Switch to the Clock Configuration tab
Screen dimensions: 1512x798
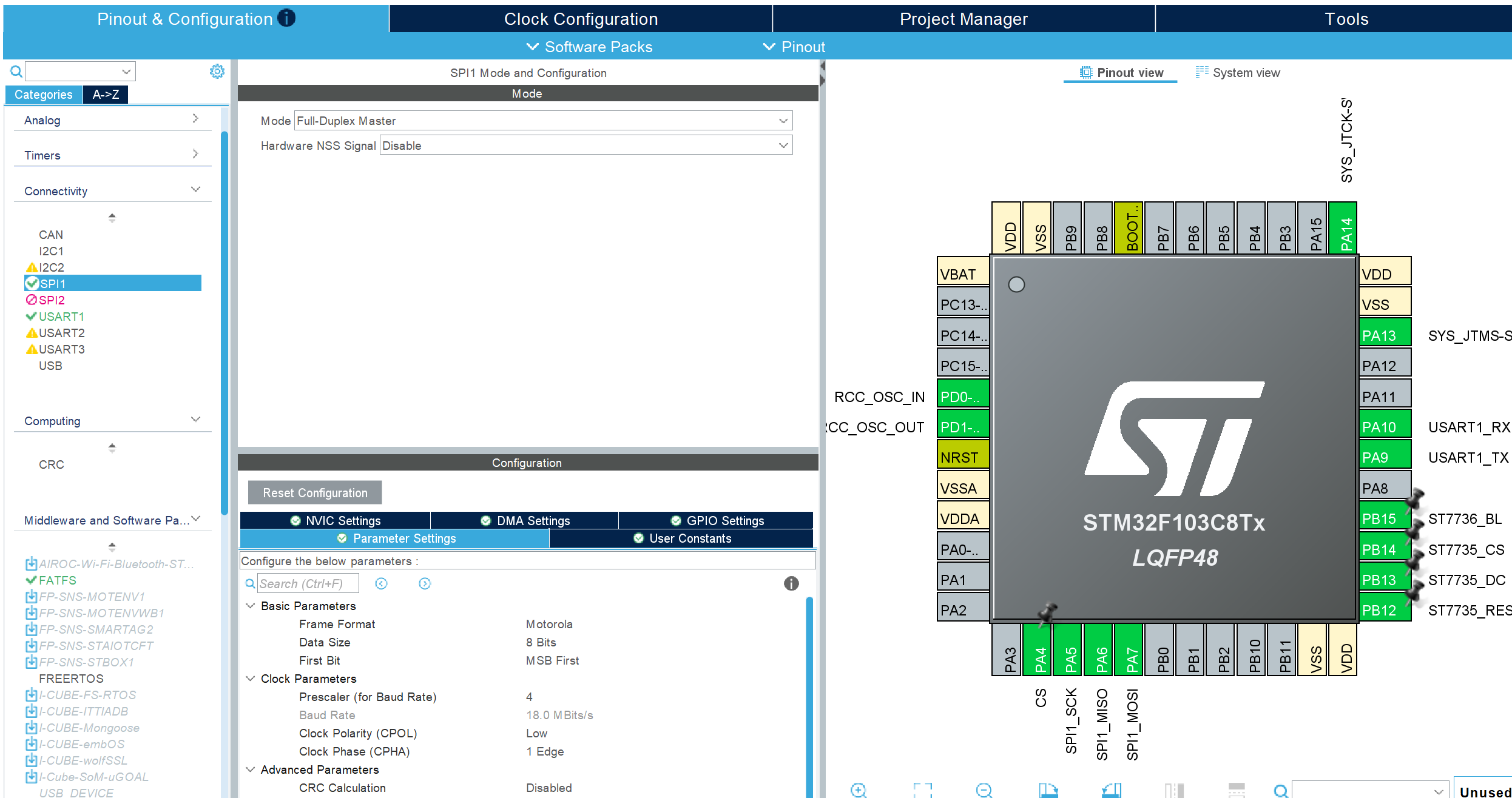tap(581, 19)
